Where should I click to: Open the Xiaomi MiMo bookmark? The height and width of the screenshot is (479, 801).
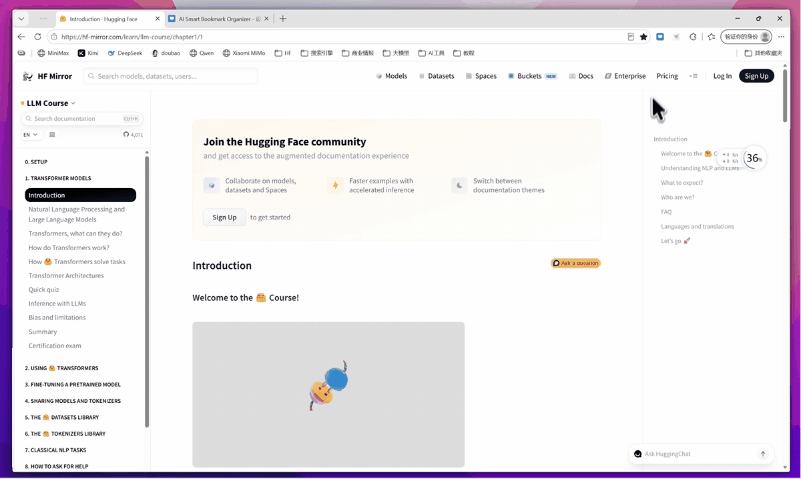(244, 53)
